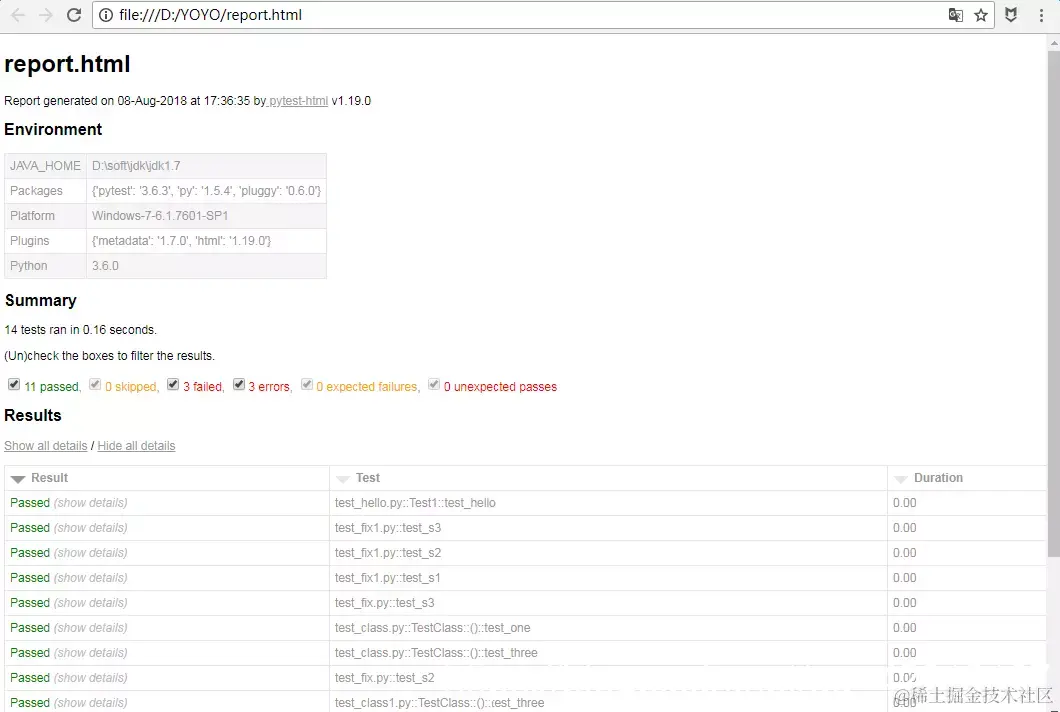
Task: Show details for test_fix1.py::test_s1 row
Action: coord(91,577)
